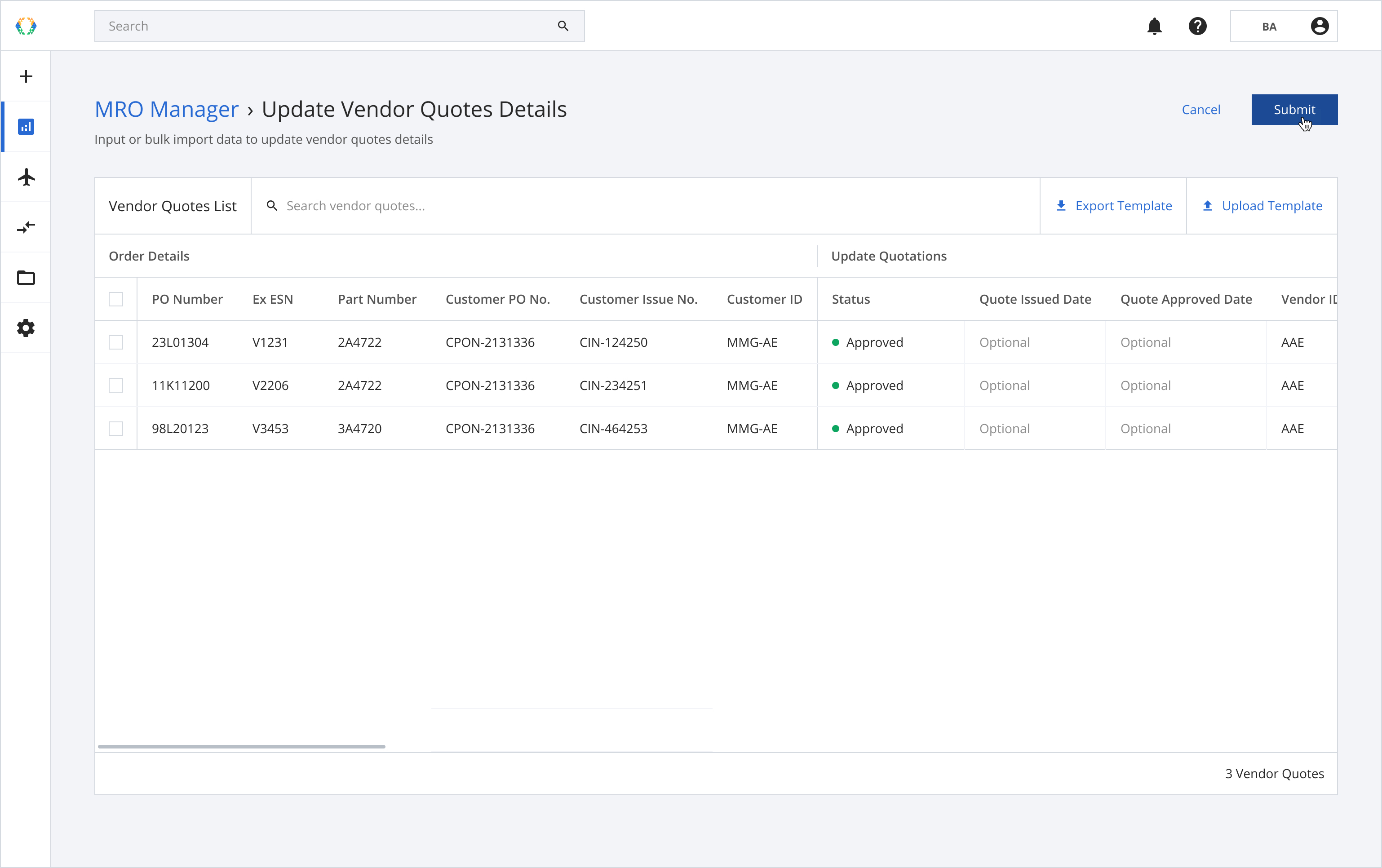Focus the Search vendor quotes field
Screen dimensions: 1382x868
(x=645, y=205)
